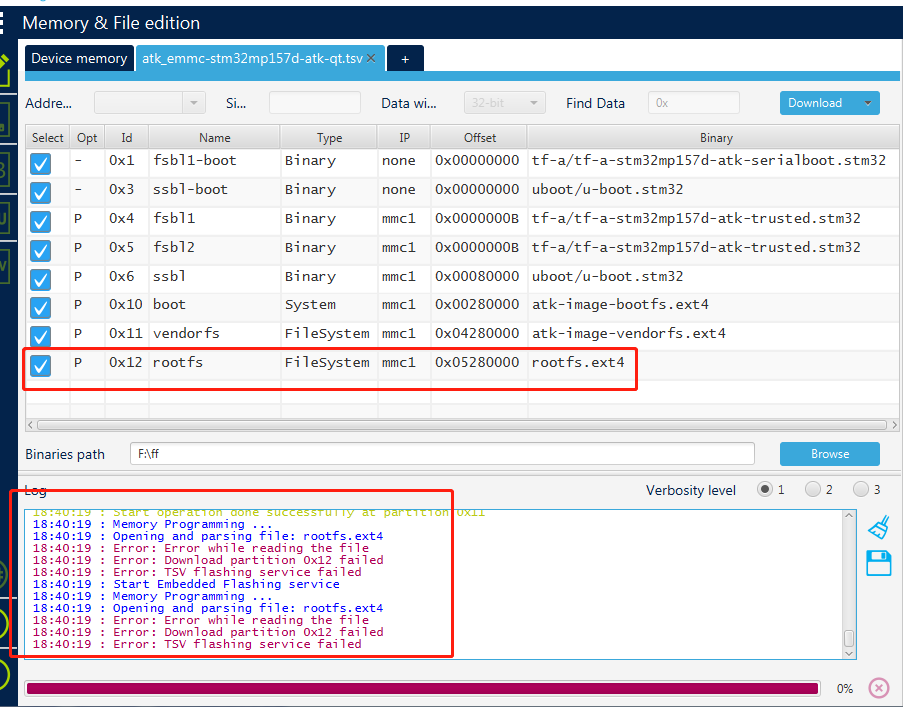
Task: Click the "System" type cell
Action: tap(329, 305)
